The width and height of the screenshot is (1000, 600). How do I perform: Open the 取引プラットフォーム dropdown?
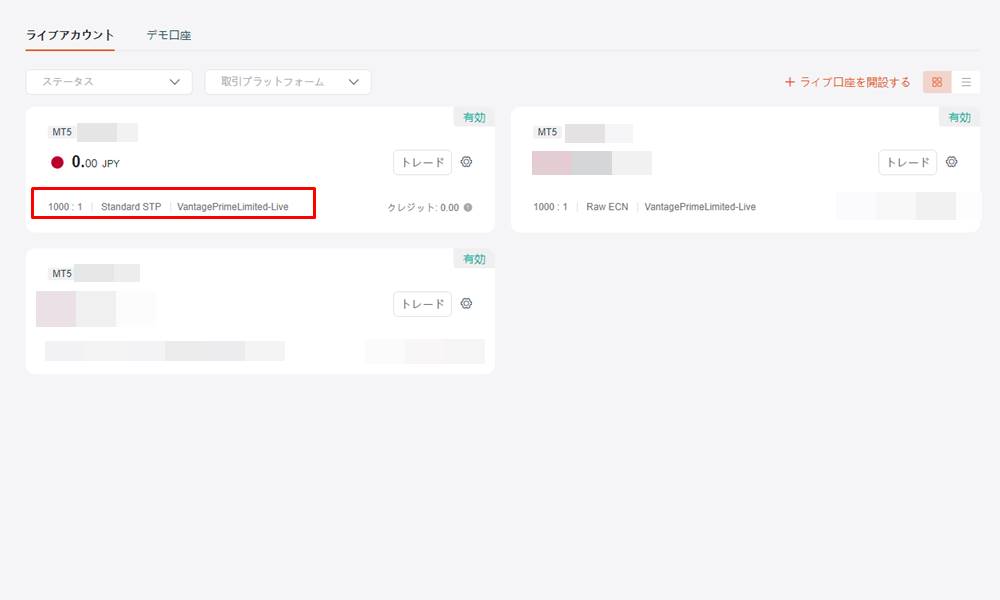[288, 82]
